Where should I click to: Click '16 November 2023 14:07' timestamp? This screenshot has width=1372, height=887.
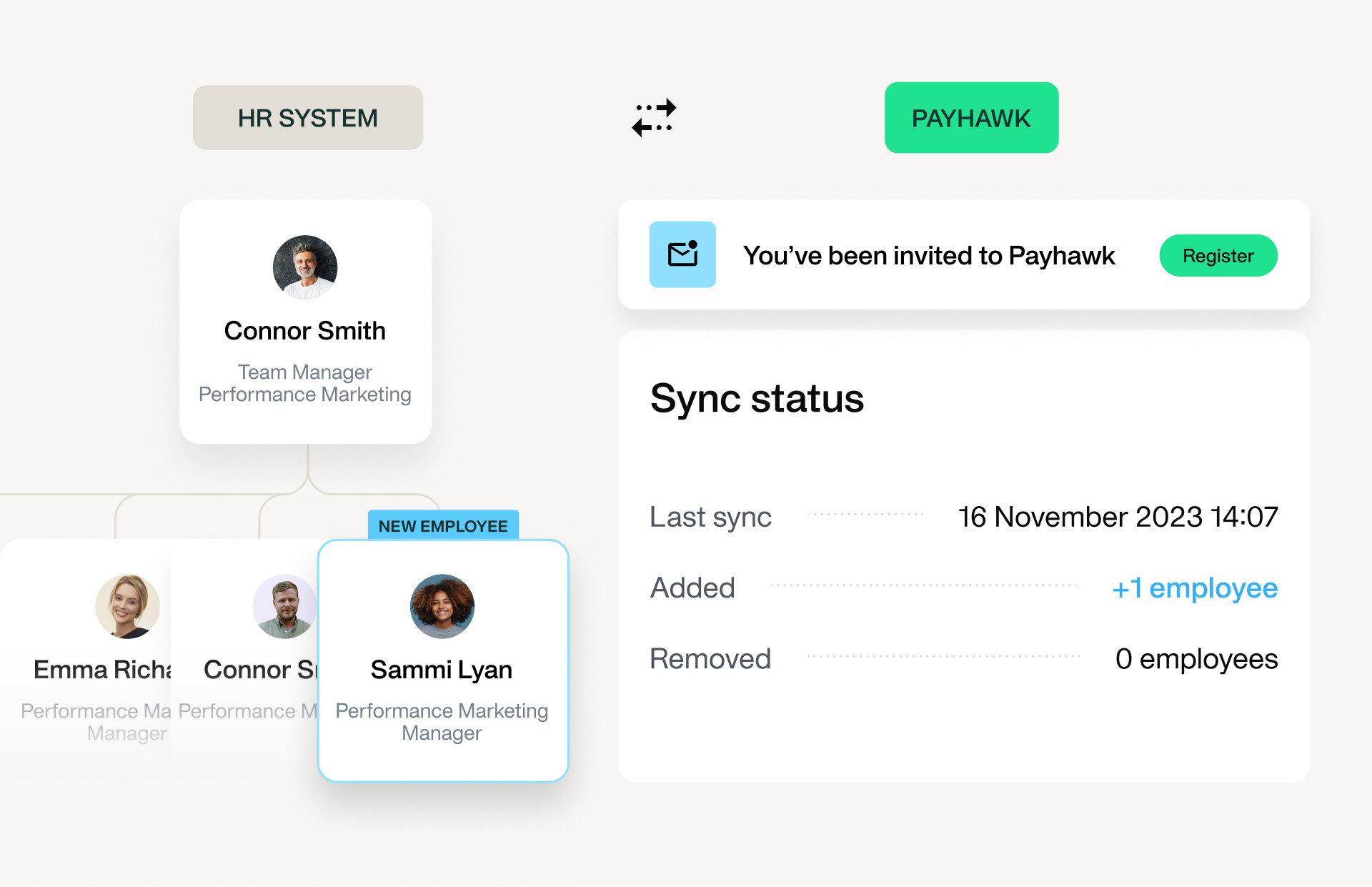(x=1118, y=517)
